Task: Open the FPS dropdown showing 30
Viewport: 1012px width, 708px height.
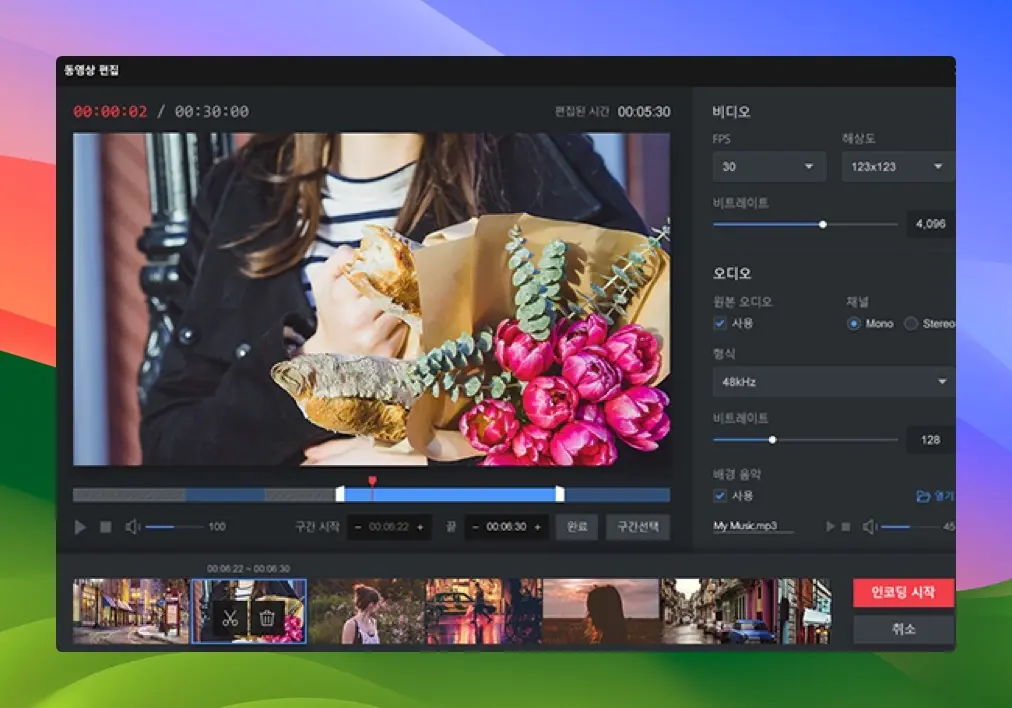Action: pos(769,167)
